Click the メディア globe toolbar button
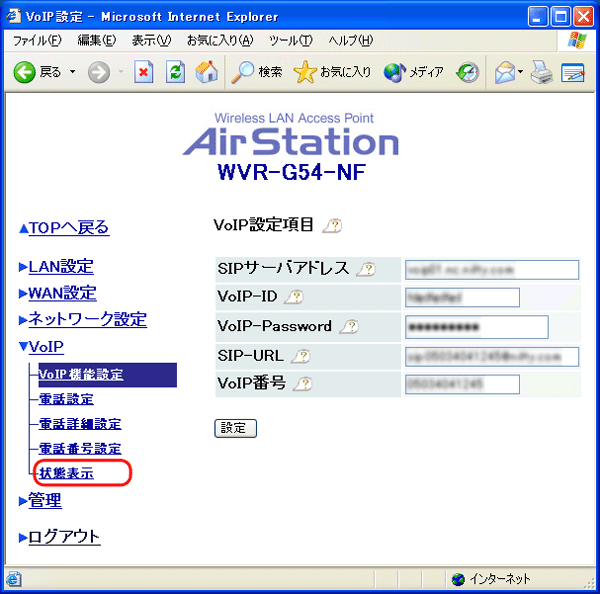Screen dimensions: 600x594 click(x=414, y=72)
